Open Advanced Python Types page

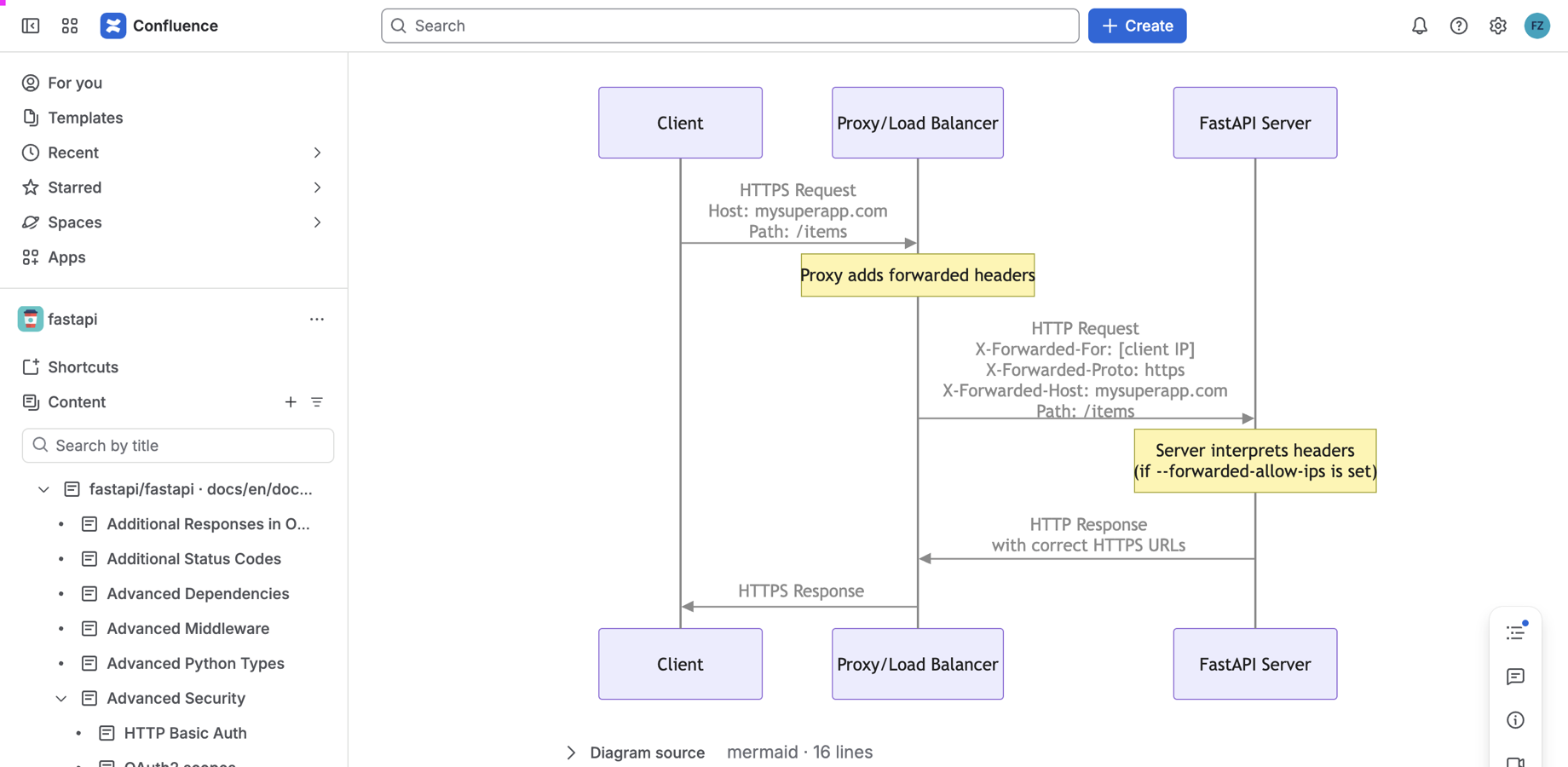click(195, 664)
